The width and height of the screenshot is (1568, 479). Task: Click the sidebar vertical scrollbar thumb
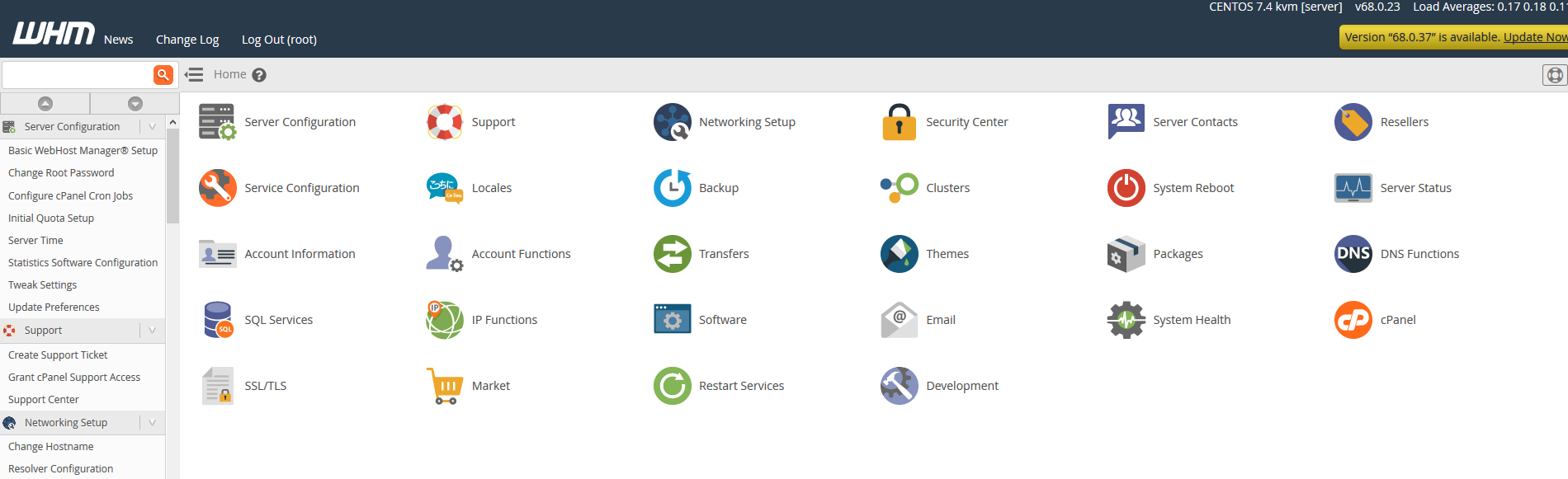pos(172,176)
